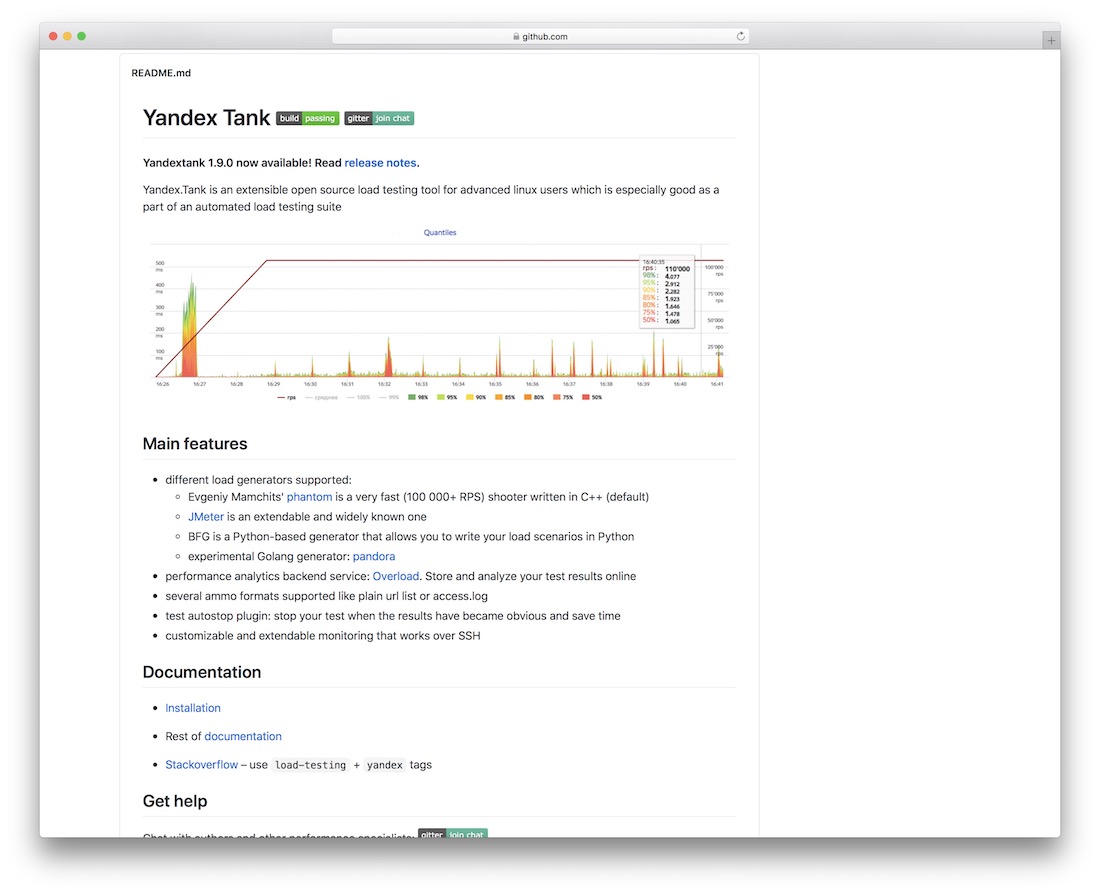Open the Installation documentation link
The width and height of the screenshot is (1100, 894).
coord(193,708)
